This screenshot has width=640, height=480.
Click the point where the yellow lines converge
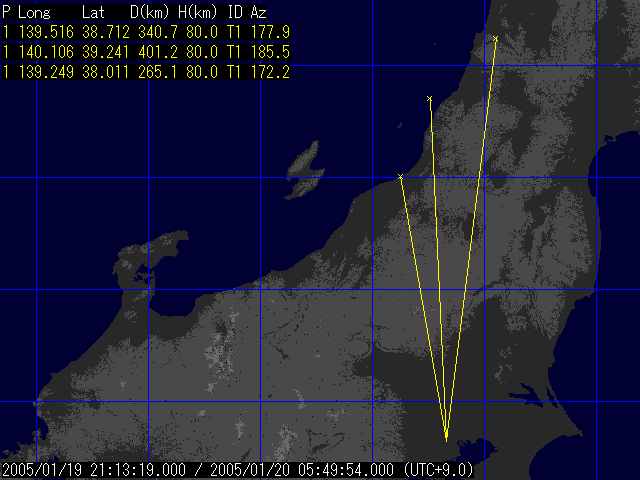point(446,438)
